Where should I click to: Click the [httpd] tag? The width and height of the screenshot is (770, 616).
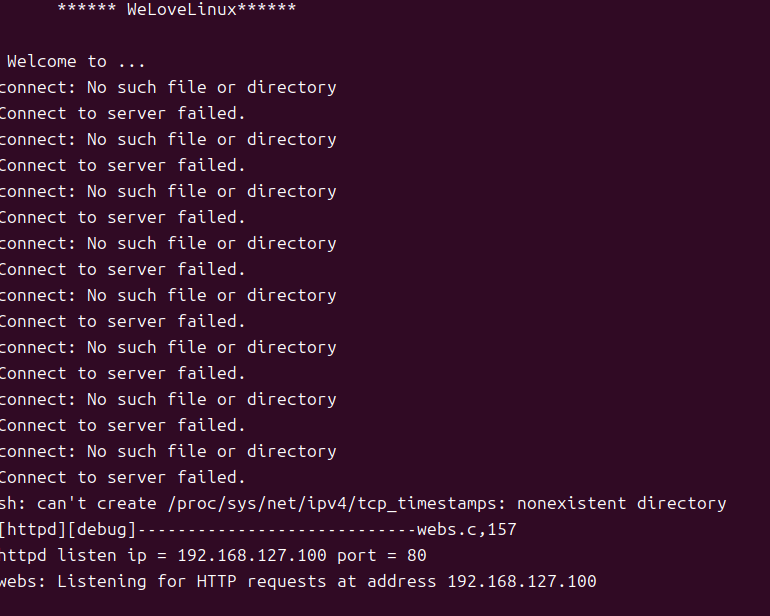(x=31, y=530)
